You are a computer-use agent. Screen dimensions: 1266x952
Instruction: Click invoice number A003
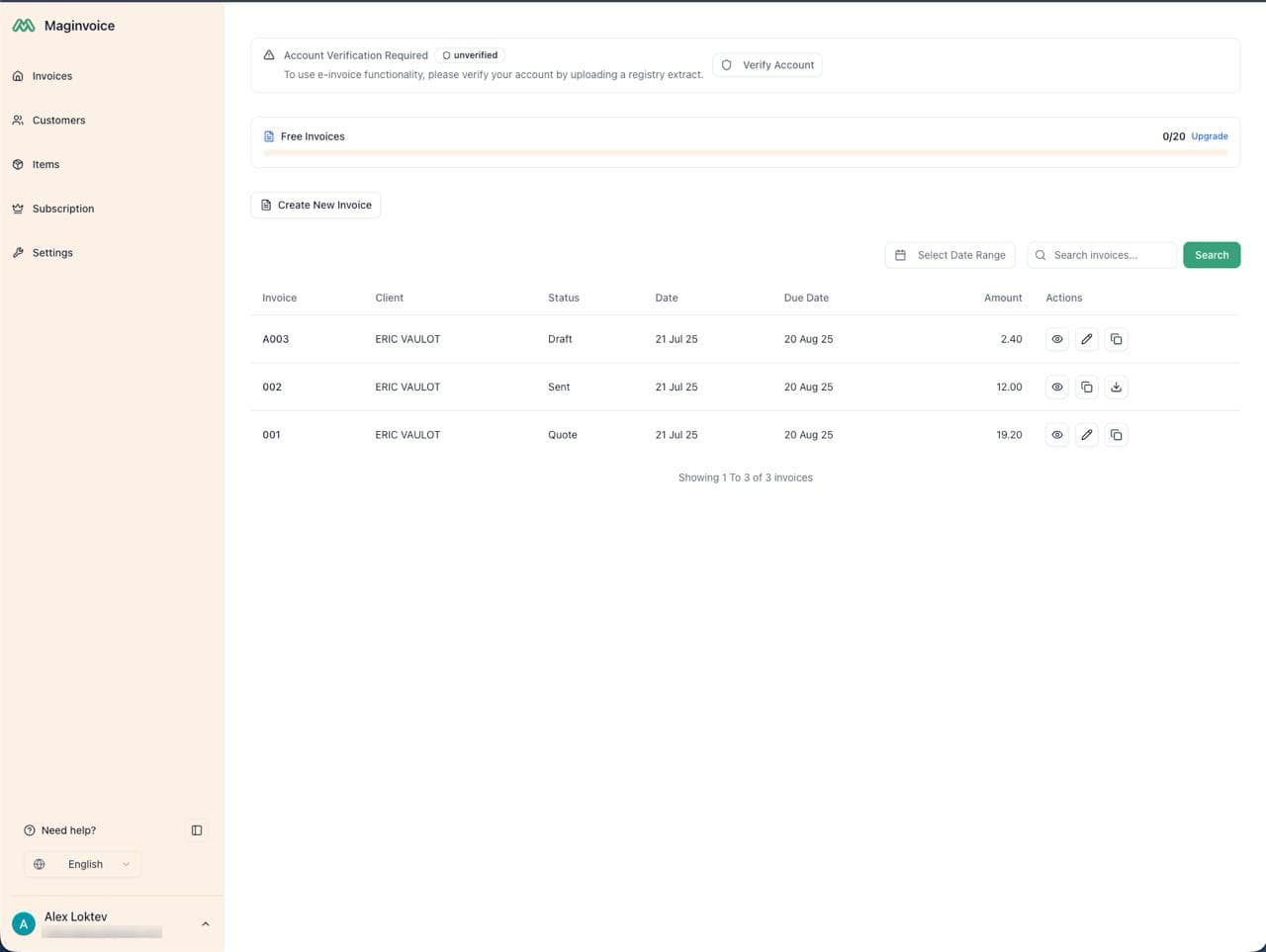point(276,339)
